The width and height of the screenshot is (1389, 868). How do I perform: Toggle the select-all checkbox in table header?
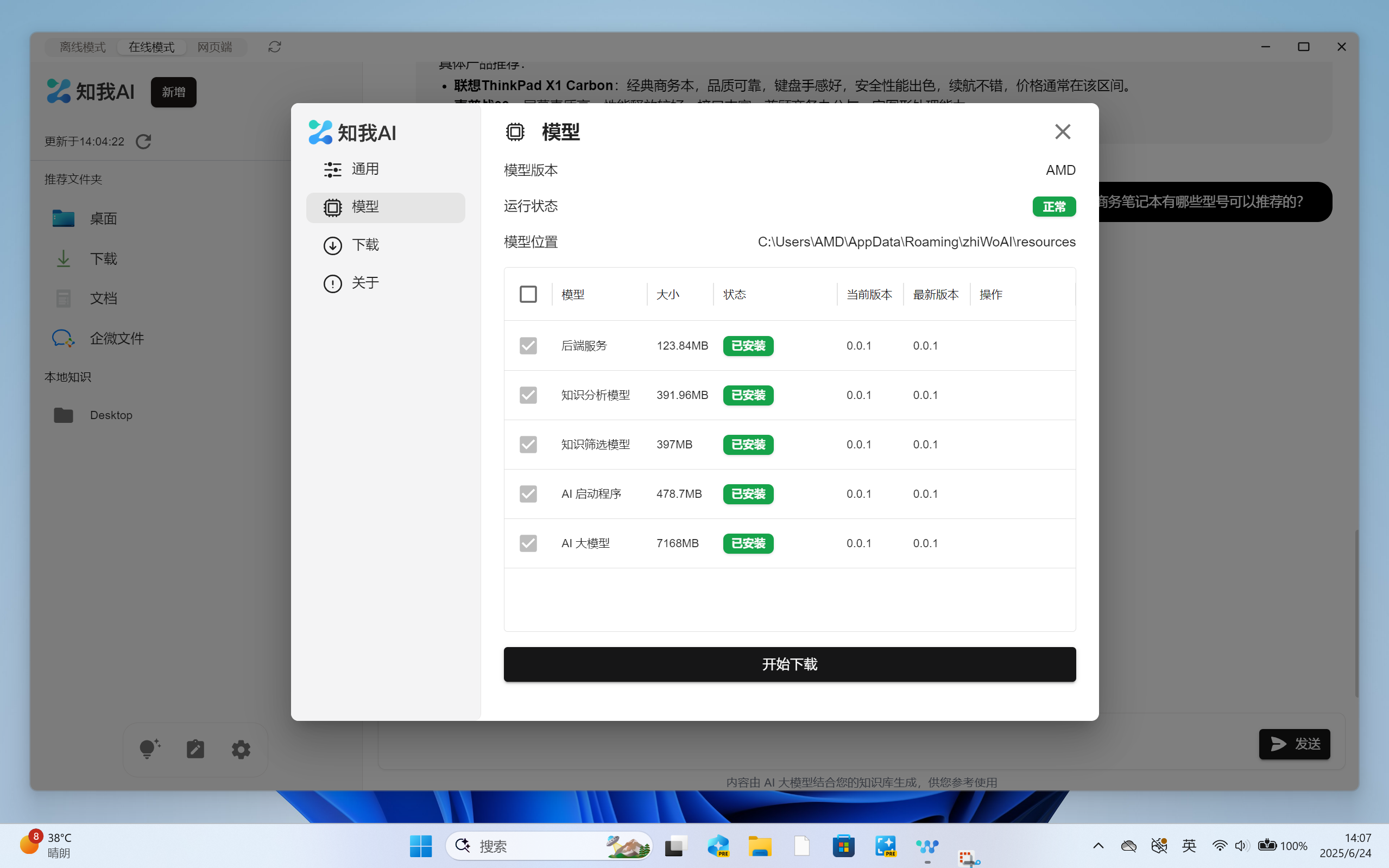(x=528, y=295)
